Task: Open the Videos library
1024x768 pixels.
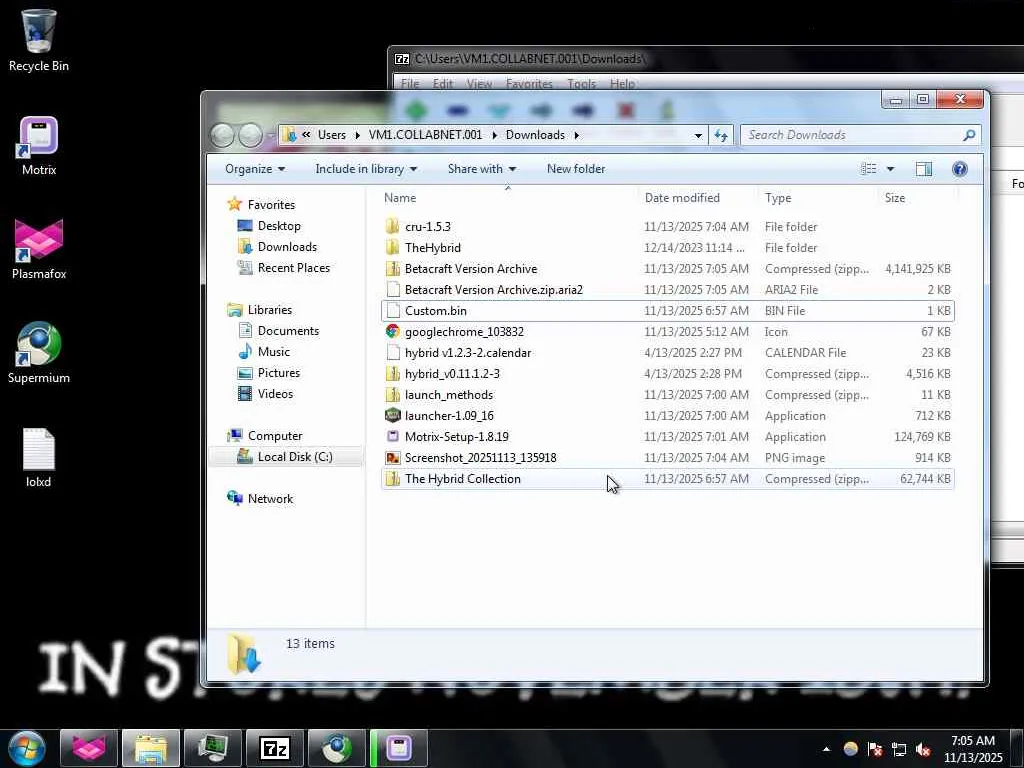Action: [275, 394]
